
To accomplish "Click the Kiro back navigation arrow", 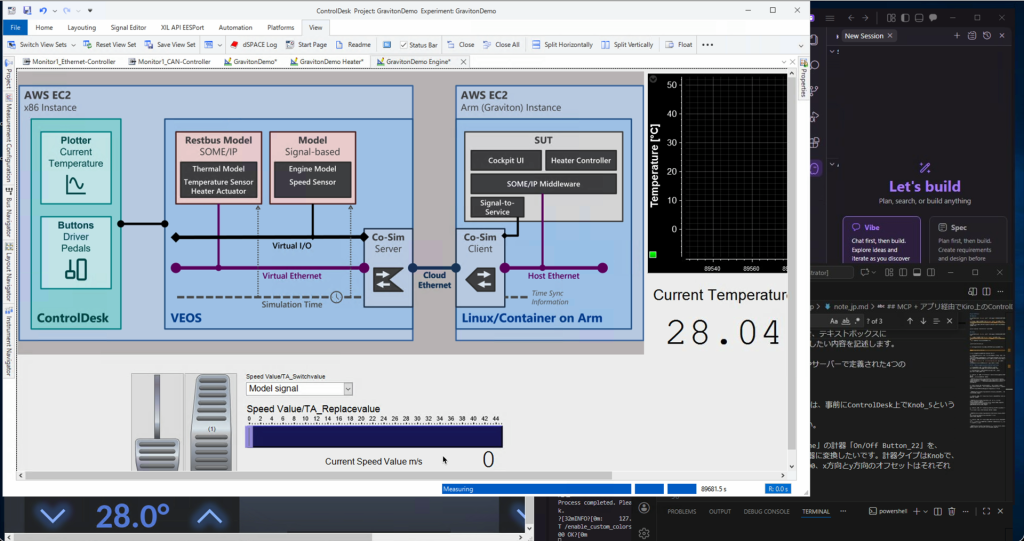I will (x=851, y=18).
